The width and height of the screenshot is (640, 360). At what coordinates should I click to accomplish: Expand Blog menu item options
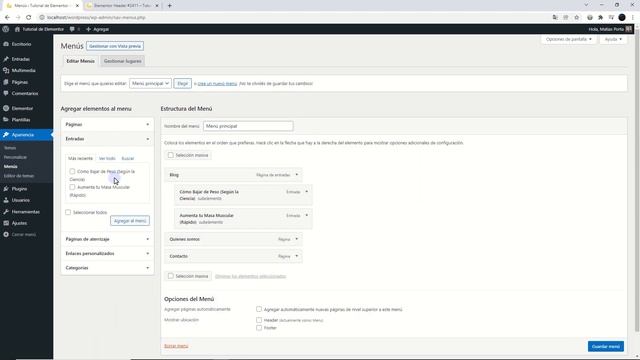(297, 175)
